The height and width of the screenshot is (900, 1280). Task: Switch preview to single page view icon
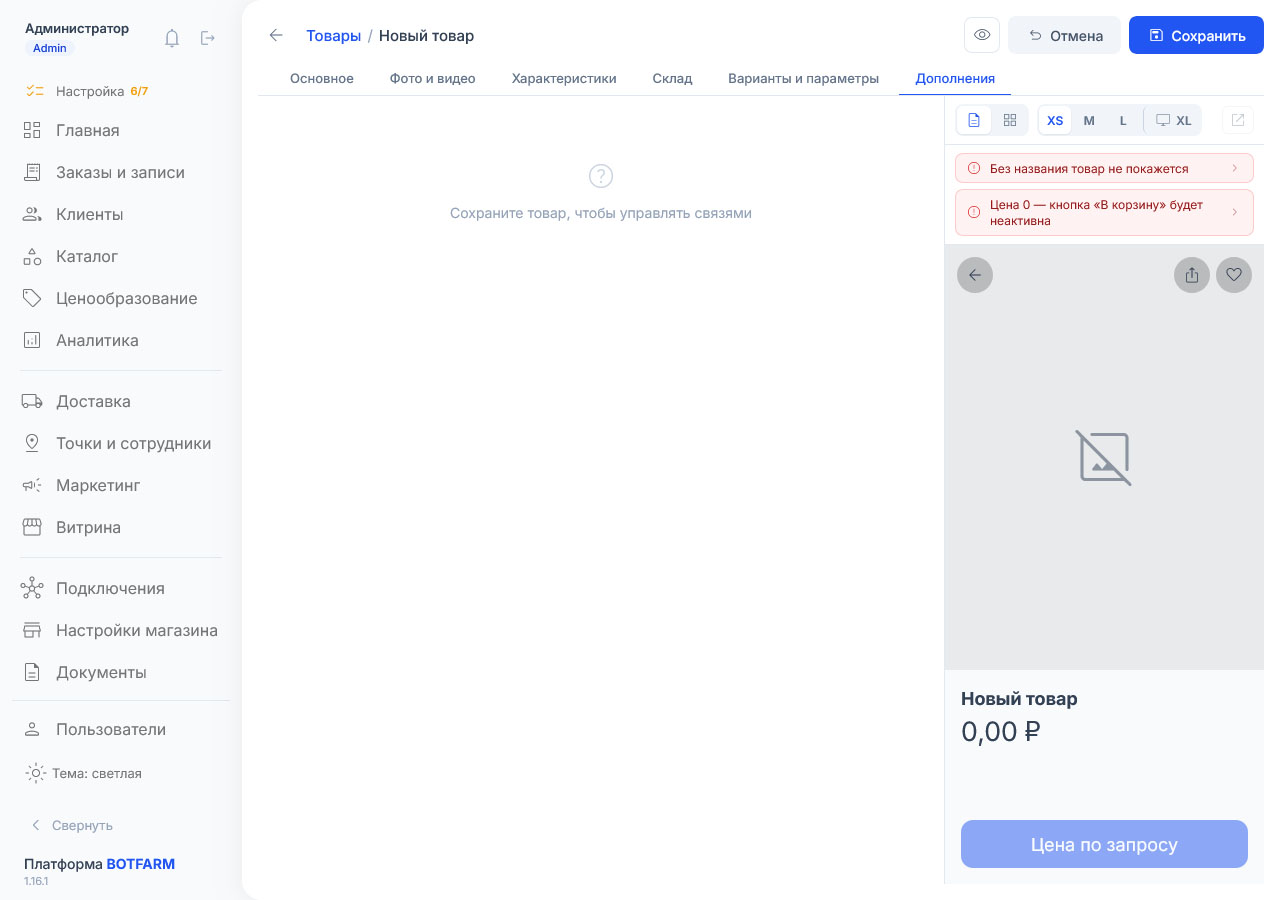click(x=974, y=120)
